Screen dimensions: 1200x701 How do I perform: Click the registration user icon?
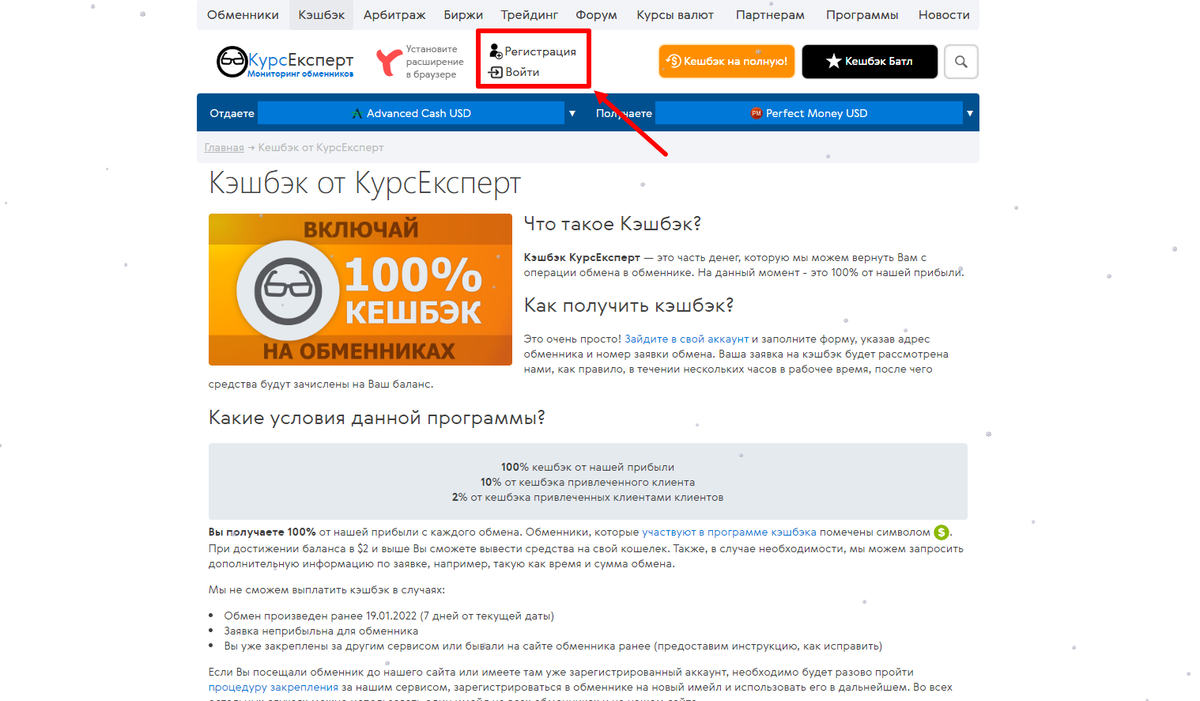coord(495,51)
